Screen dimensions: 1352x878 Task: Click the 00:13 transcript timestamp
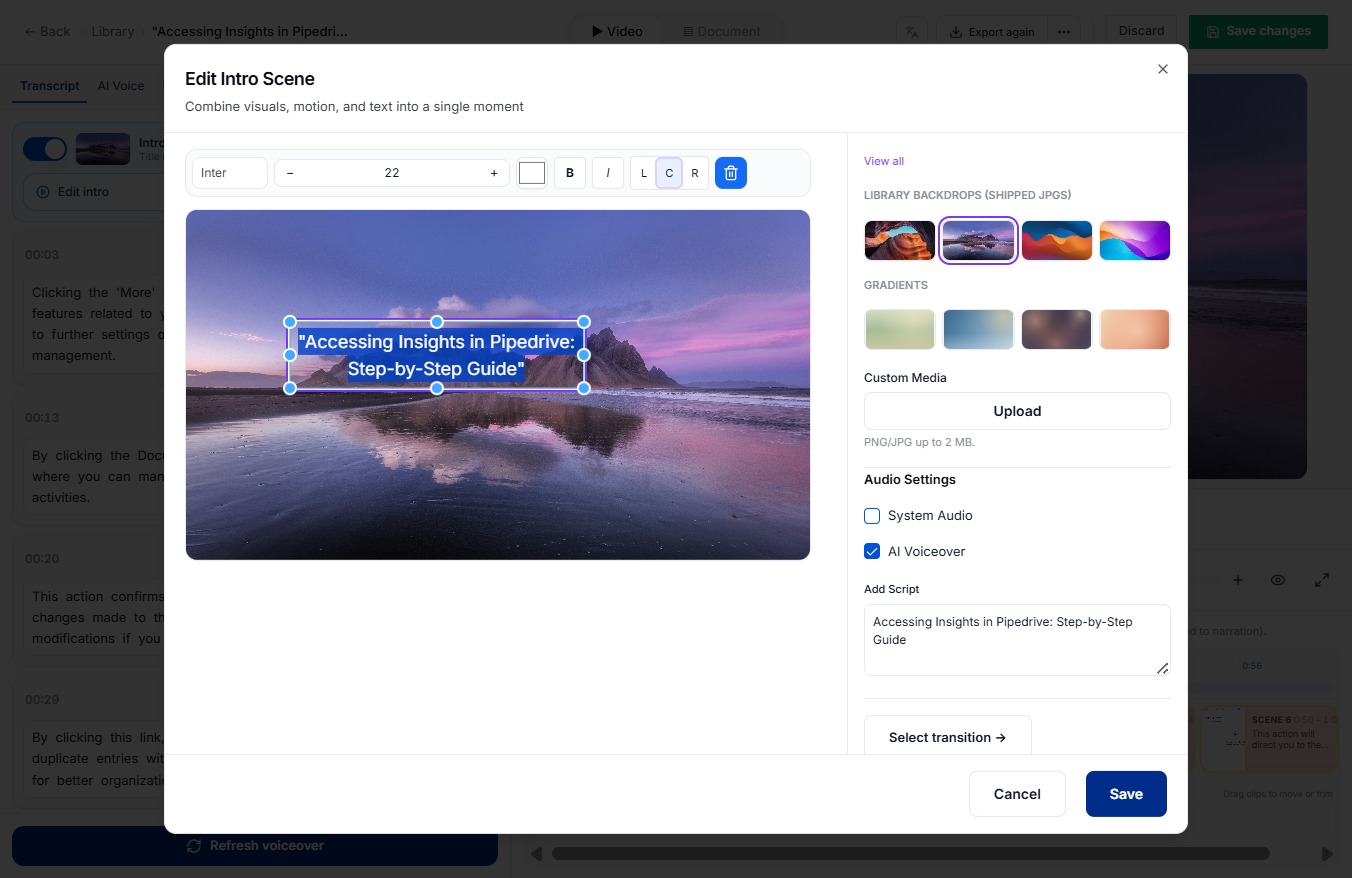pyautogui.click(x=42, y=418)
